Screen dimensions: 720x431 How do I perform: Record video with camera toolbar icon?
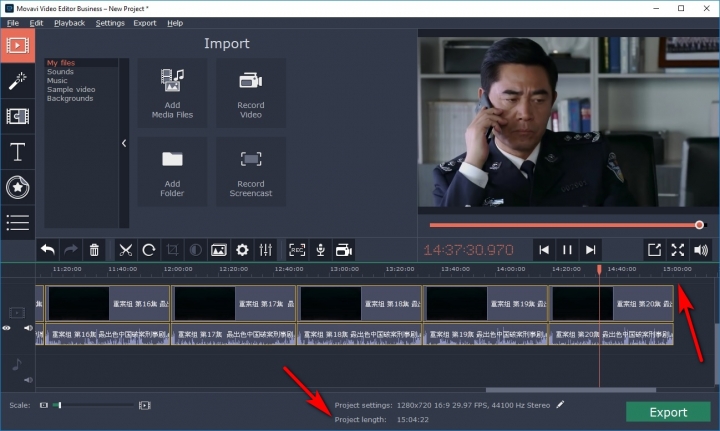344,250
